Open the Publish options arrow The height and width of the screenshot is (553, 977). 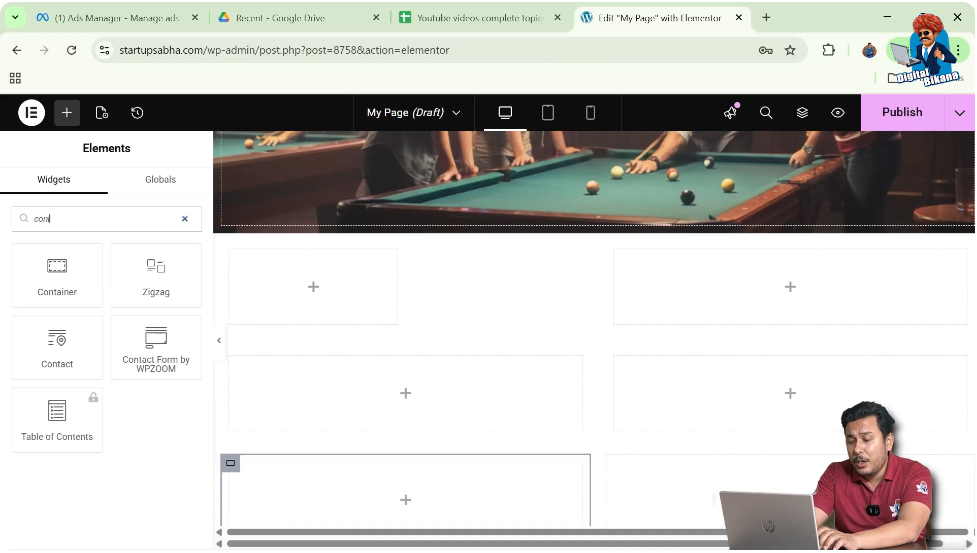click(960, 113)
